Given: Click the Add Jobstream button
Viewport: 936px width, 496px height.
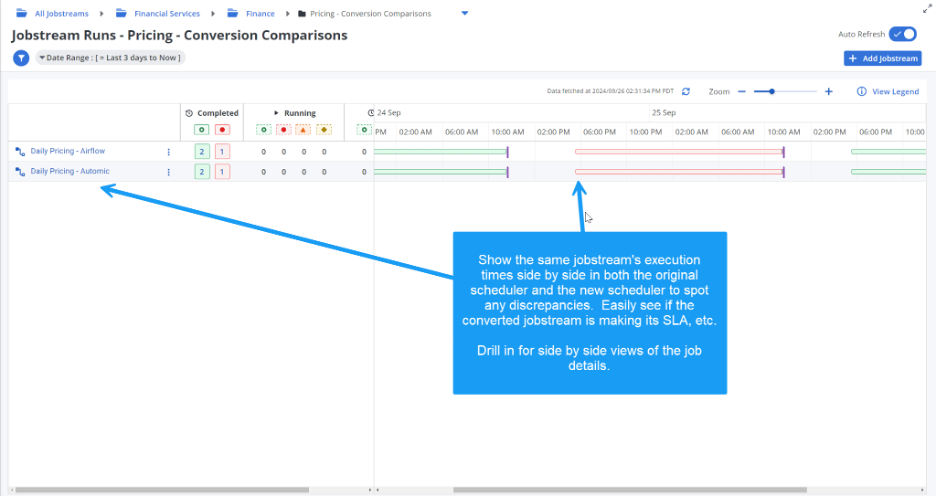Looking at the screenshot, I should 883,59.
